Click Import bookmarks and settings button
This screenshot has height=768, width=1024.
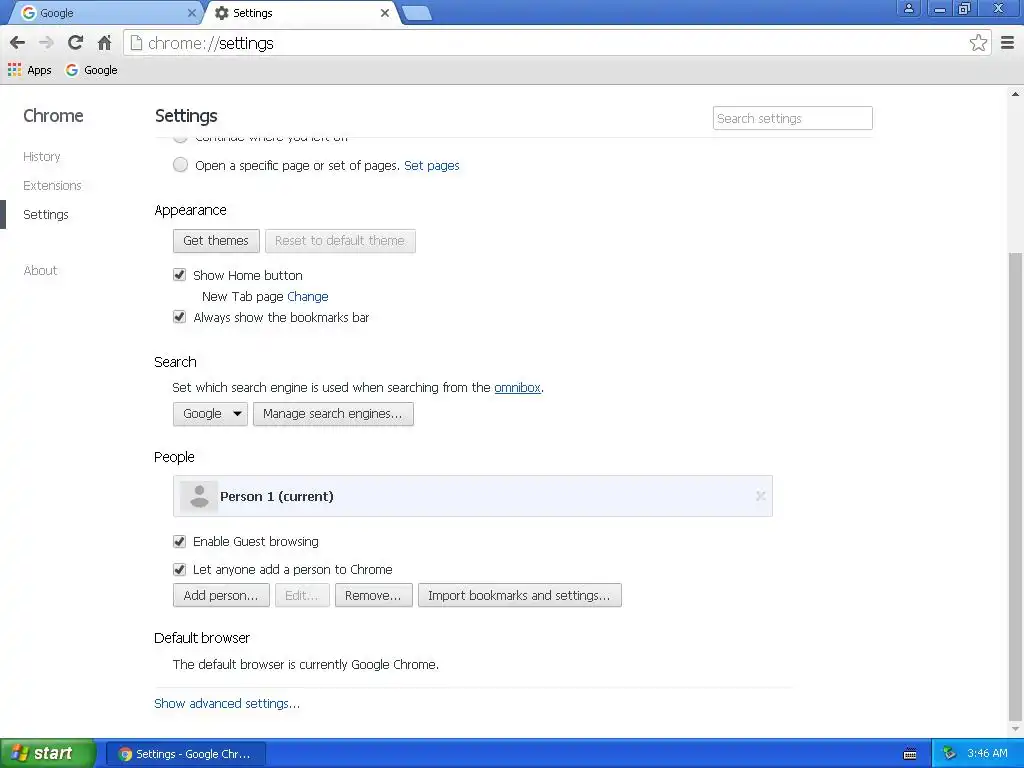coord(519,596)
